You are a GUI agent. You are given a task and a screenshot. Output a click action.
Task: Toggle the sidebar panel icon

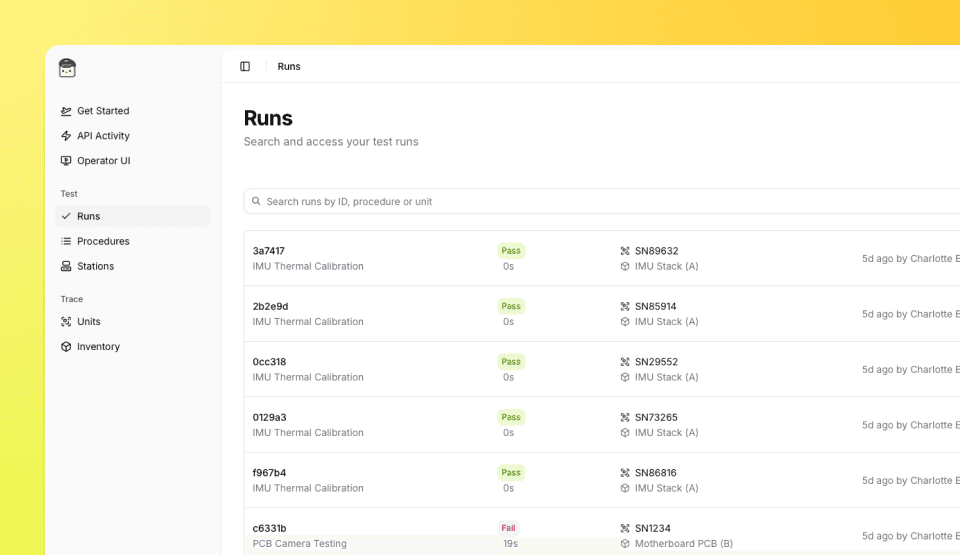(x=245, y=66)
